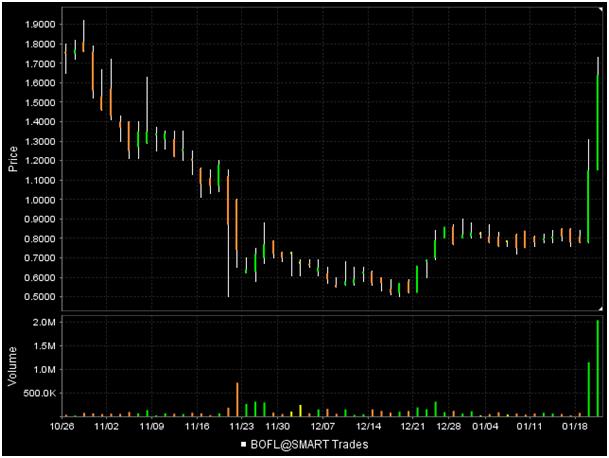Select the 0.5000 price axis label
The image size is (609, 458).
pyautogui.click(x=40, y=297)
